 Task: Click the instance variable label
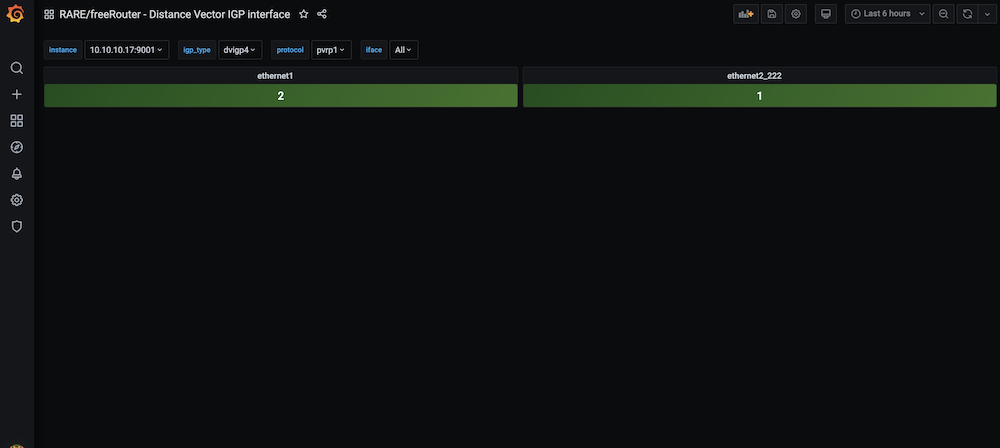pos(62,50)
